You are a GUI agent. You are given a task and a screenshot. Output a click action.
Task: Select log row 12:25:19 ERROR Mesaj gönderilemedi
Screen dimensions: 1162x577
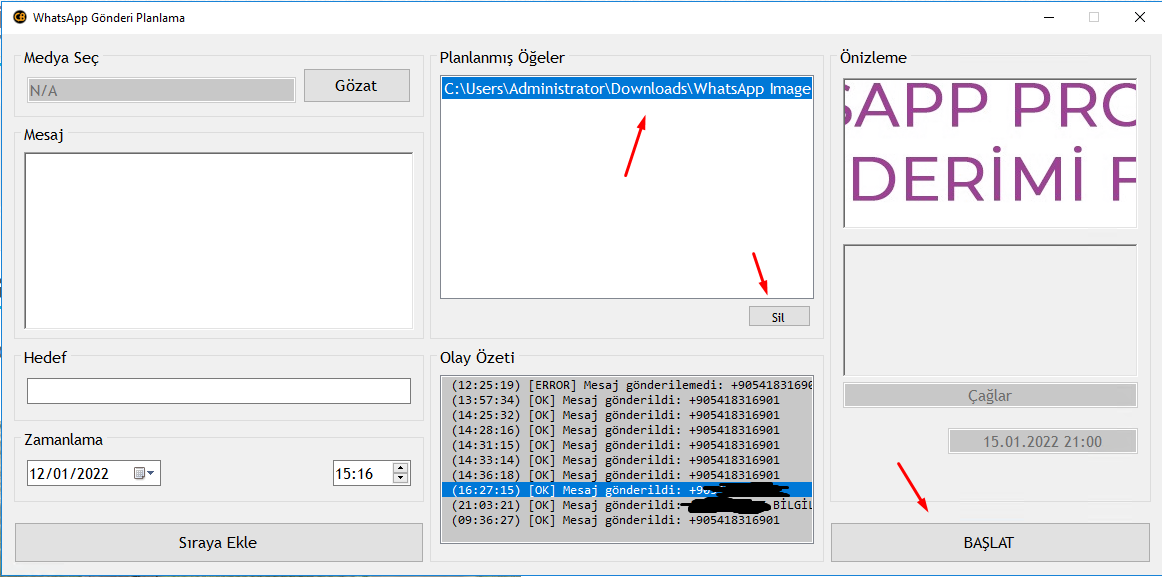tap(627, 385)
